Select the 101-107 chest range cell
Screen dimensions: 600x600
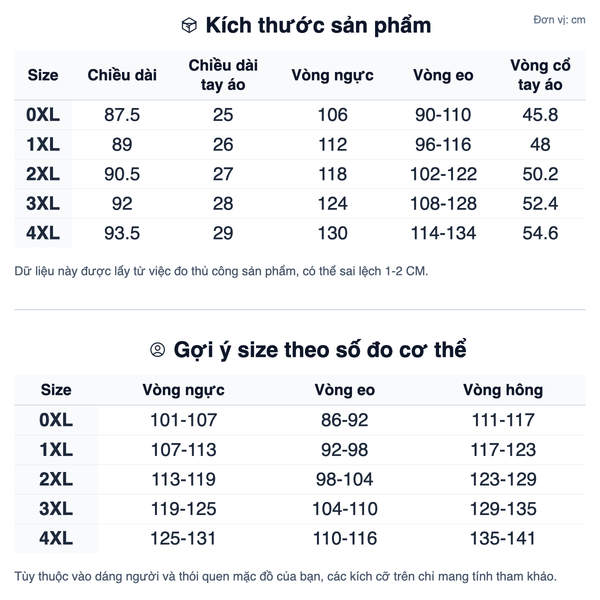pyautogui.click(x=183, y=420)
